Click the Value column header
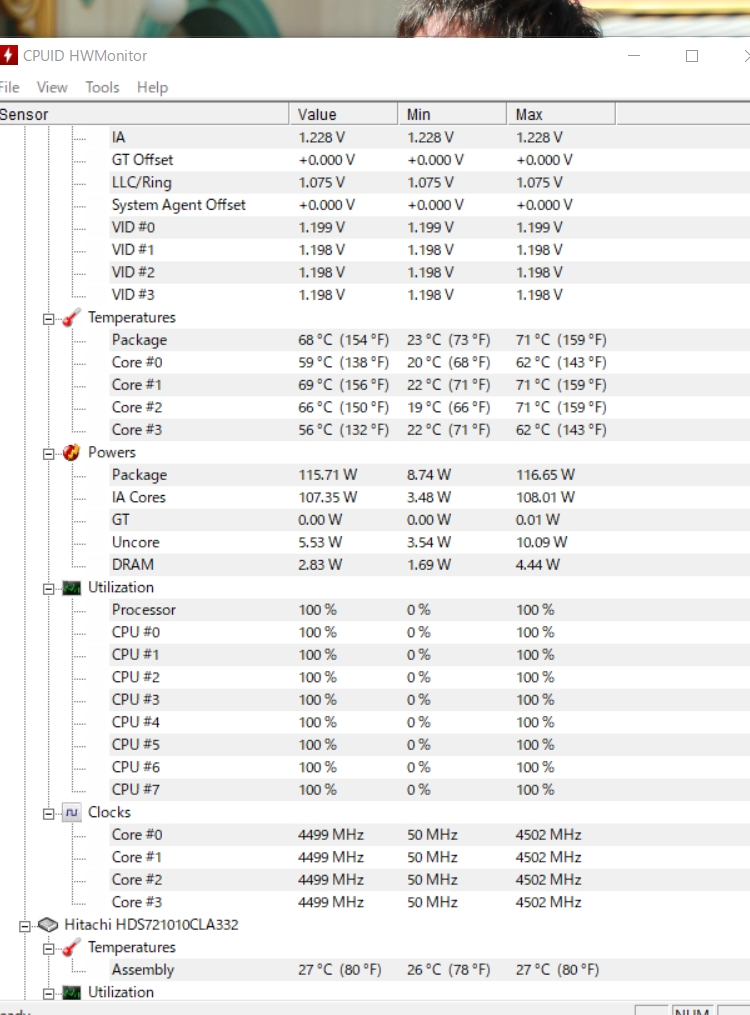The width and height of the screenshot is (750, 1015). tap(342, 114)
